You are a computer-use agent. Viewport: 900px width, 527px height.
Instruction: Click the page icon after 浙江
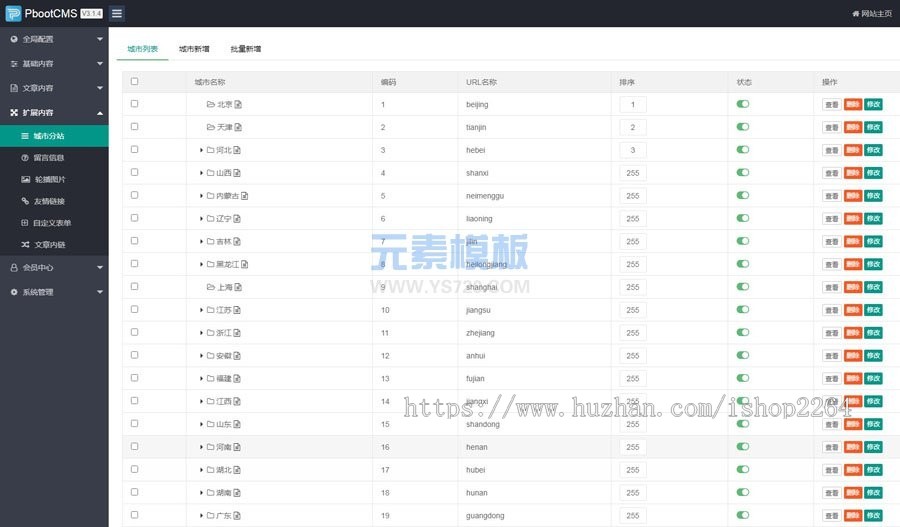point(237,333)
